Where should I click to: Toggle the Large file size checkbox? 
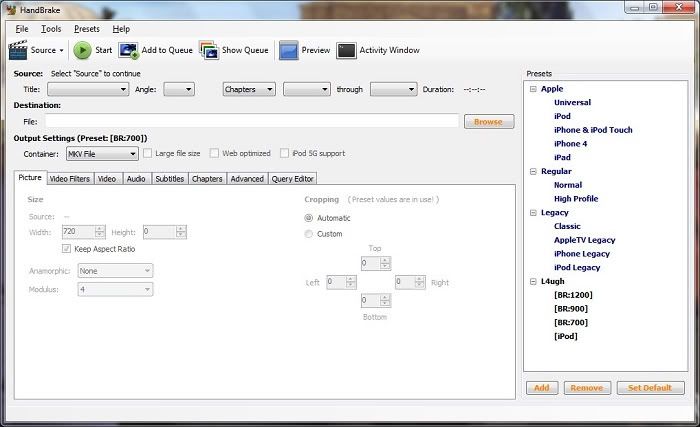coord(147,153)
